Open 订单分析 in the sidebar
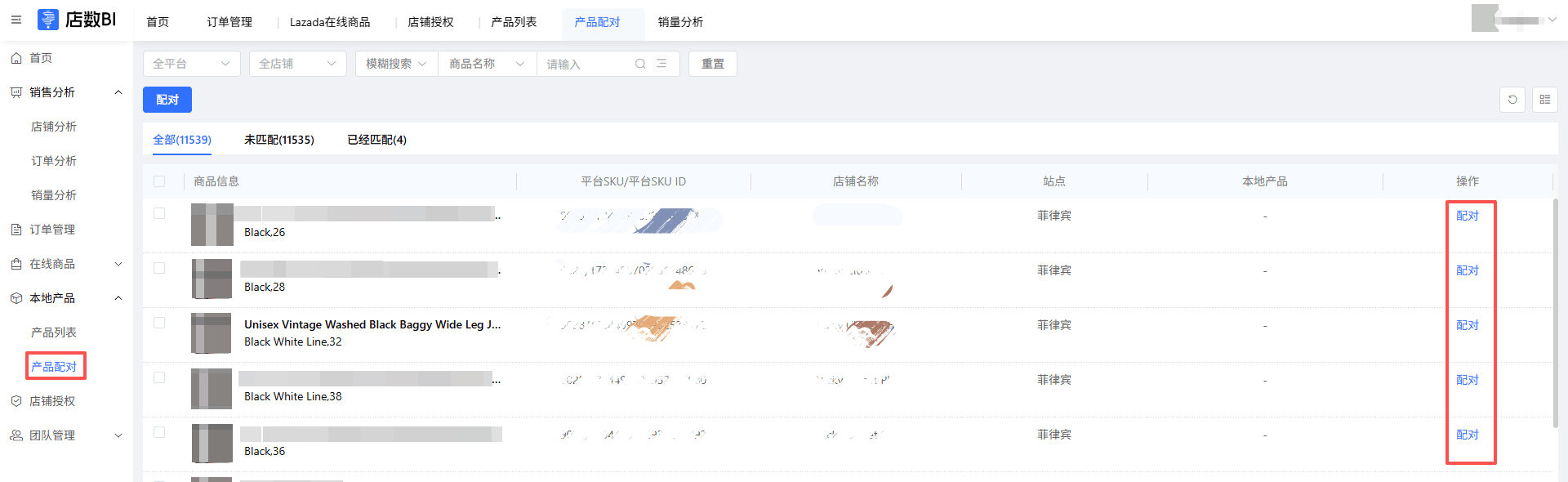 54,161
